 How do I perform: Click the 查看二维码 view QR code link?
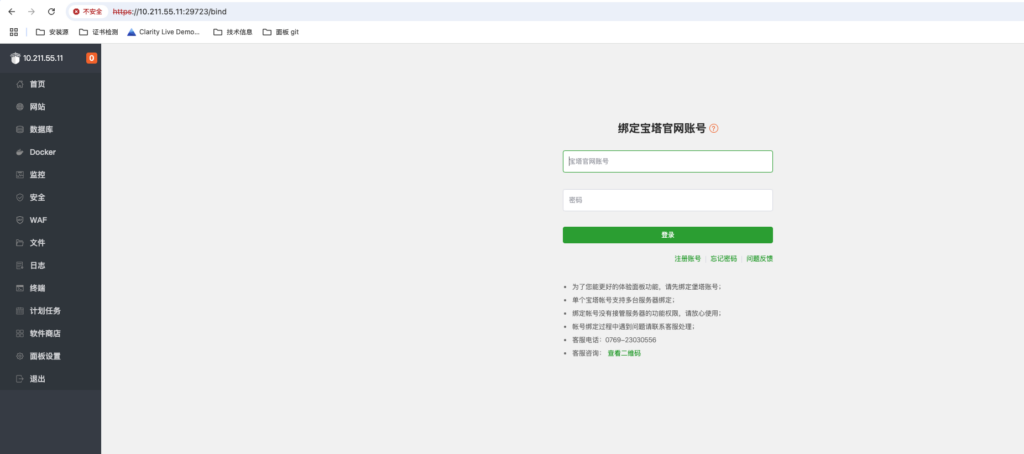click(624, 354)
